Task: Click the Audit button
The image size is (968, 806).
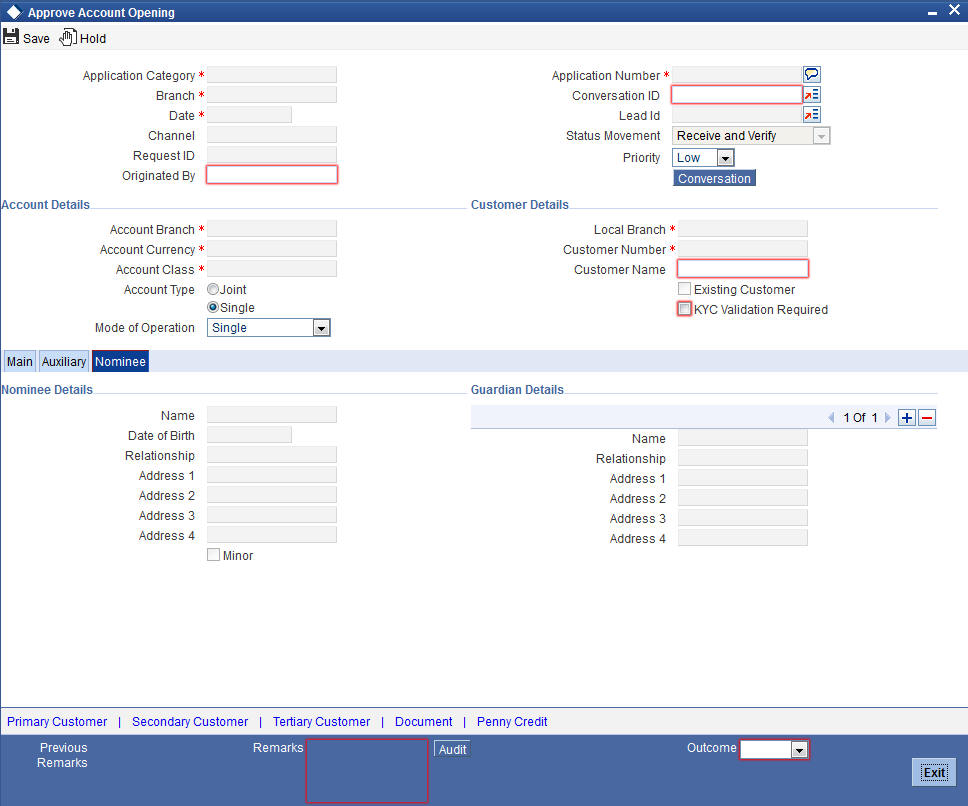Action: [x=453, y=749]
